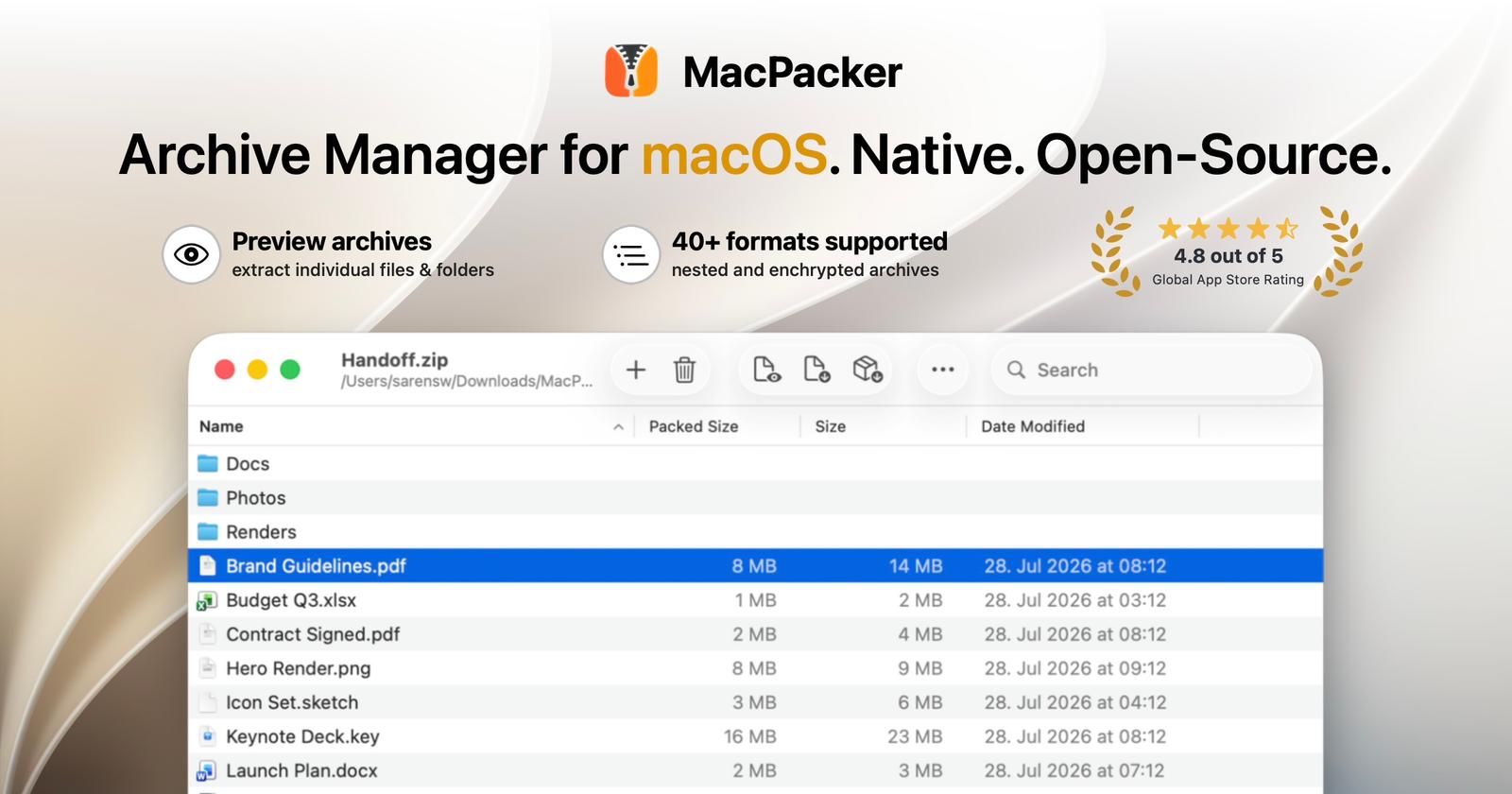This screenshot has height=794, width=1512.
Task: Click the Keynote icon beside Keynote Deck.key
Action: click(x=208, y=736)
